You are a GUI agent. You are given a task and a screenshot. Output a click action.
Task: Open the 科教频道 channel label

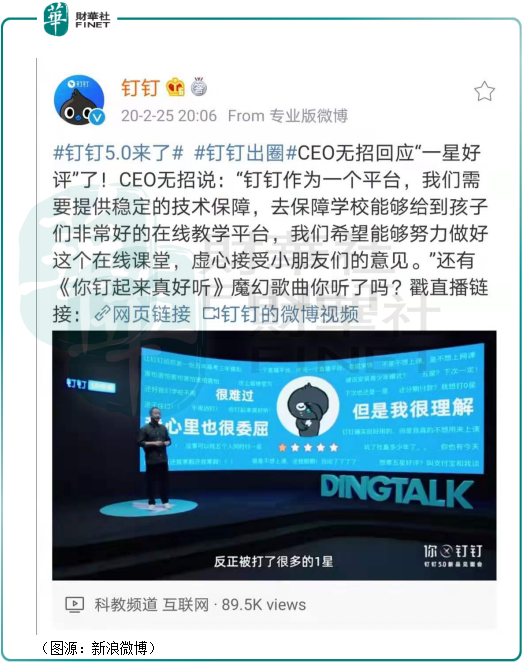pyautogui.click(x=126, y=605)
